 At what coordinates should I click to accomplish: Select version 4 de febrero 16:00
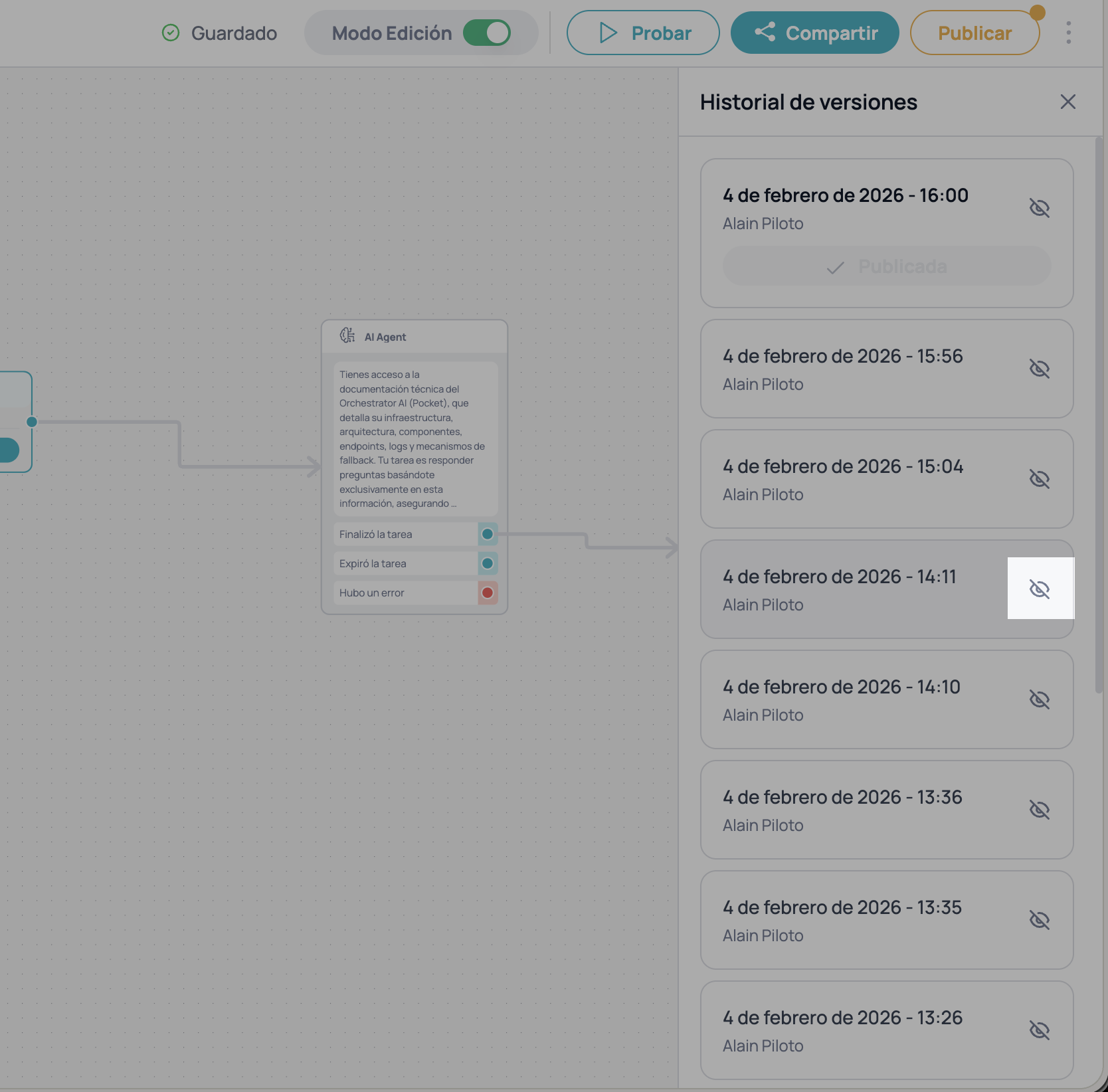point(887,233)
